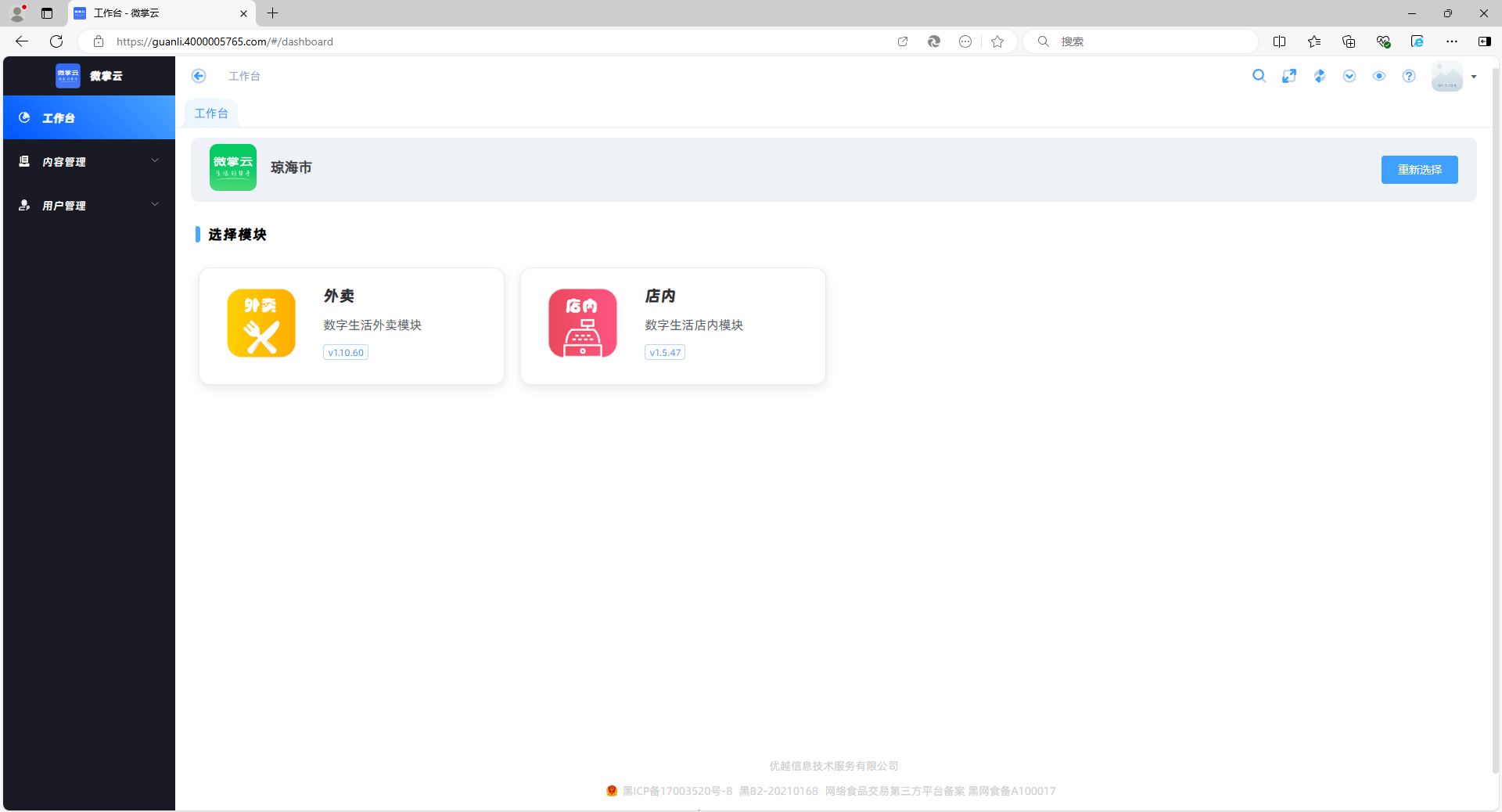Click the 重新选择 button
The height and width of the screenshot is (812, 1502).
click(x=1419, y=170)
